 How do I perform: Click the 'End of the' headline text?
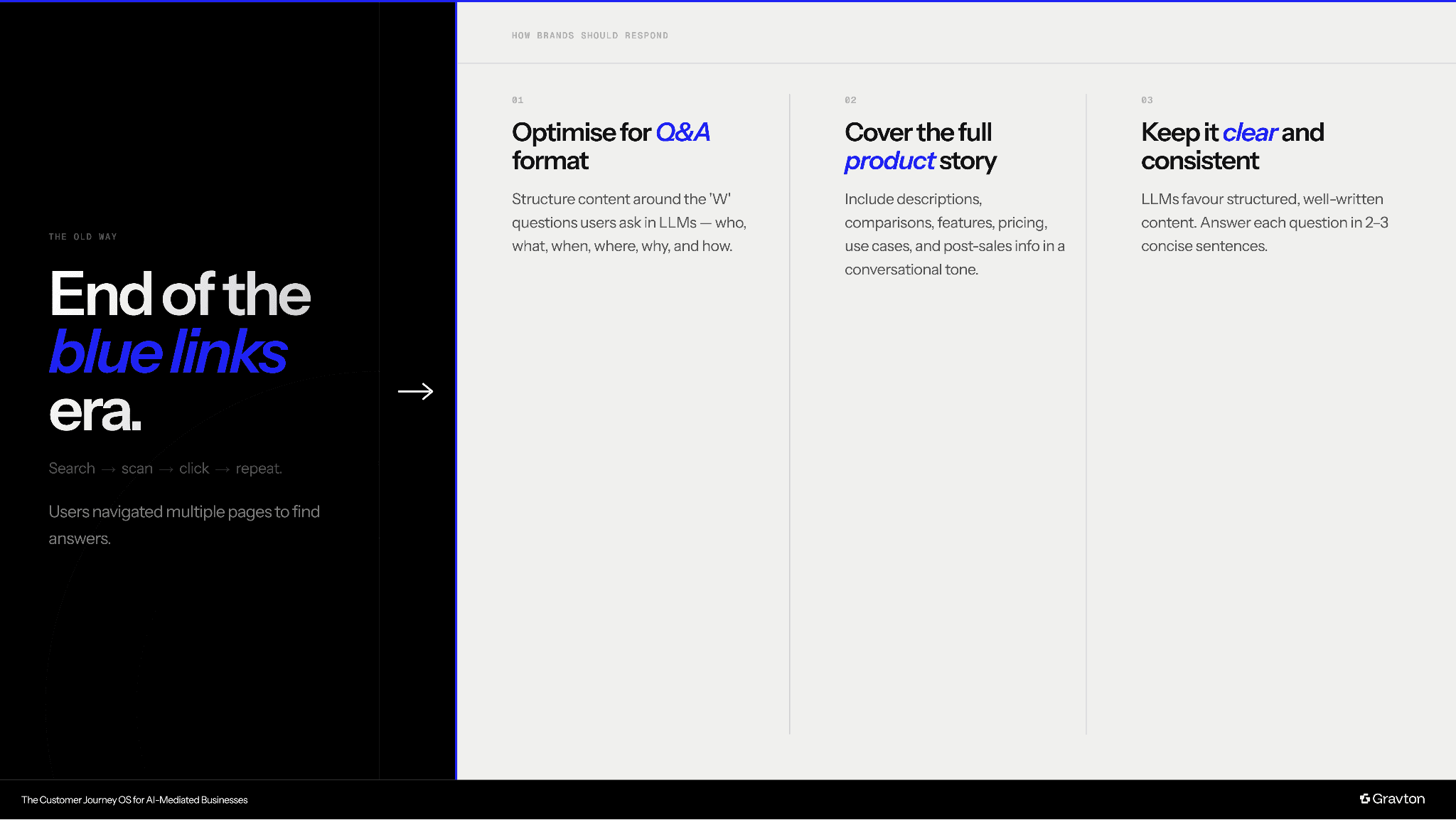coord(180,294)
